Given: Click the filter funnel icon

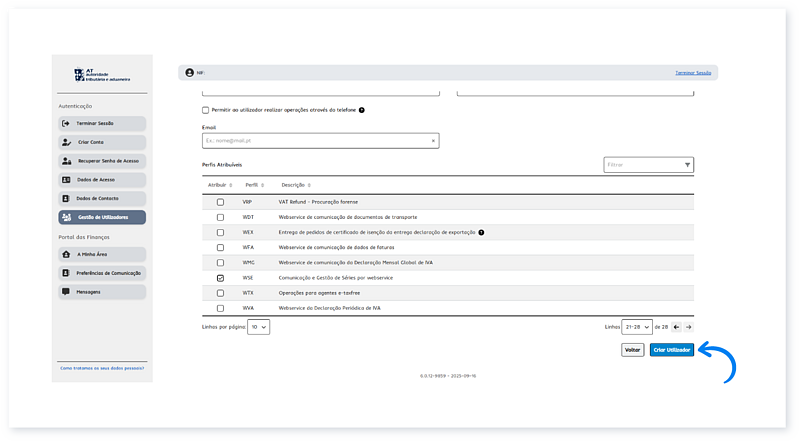Looking at the screenshot, I should tap(687, 164).
